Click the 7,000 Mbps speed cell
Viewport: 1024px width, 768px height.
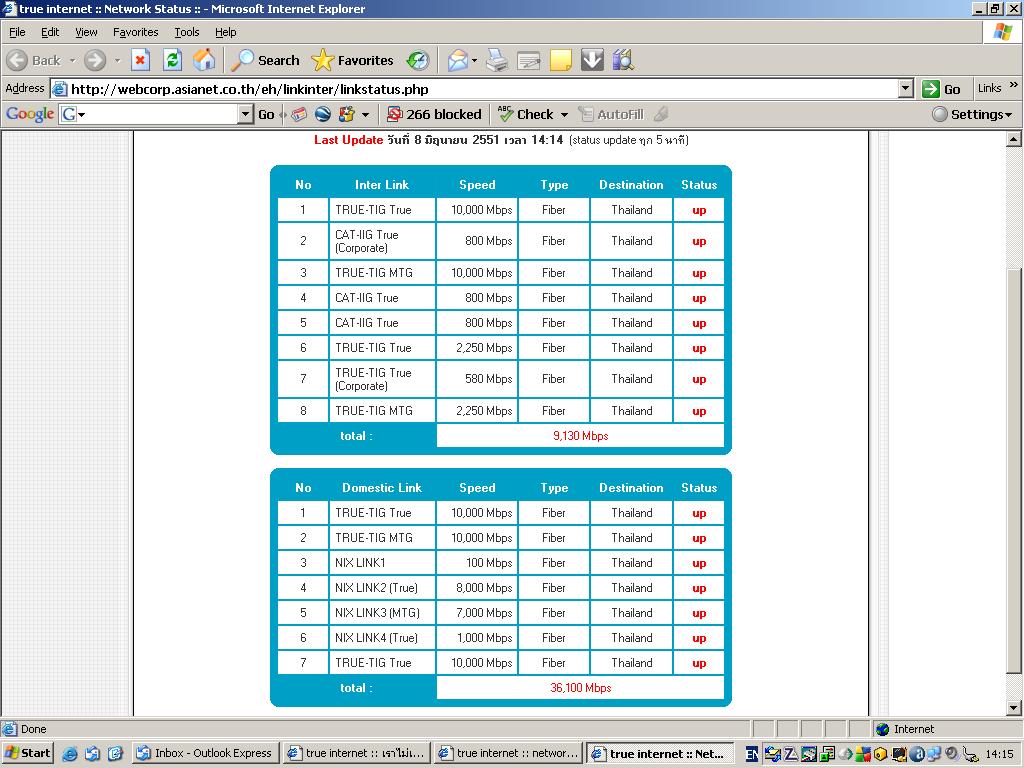[484, 613]
